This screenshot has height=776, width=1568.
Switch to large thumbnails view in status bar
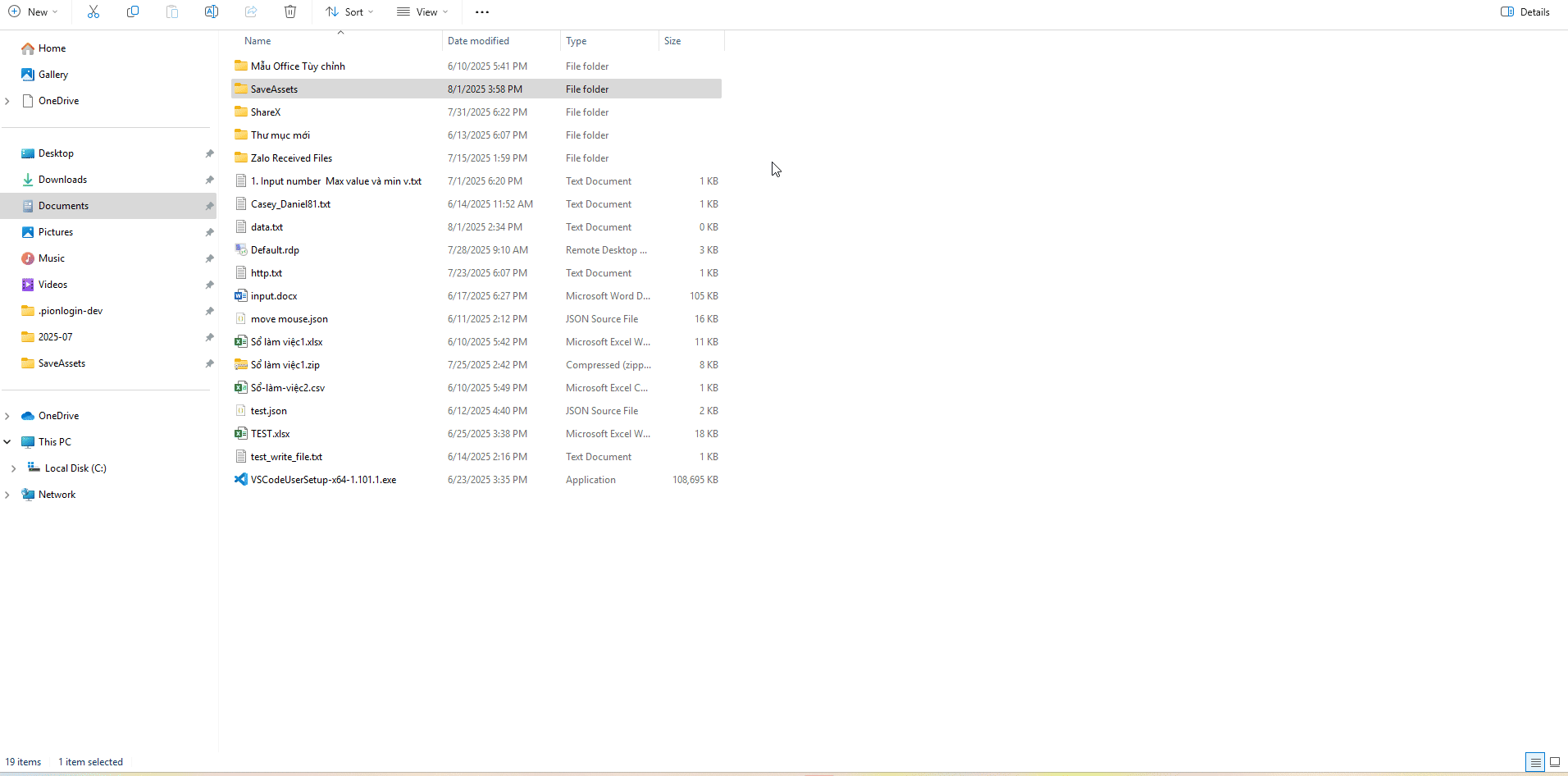[x=1554, y=762]
